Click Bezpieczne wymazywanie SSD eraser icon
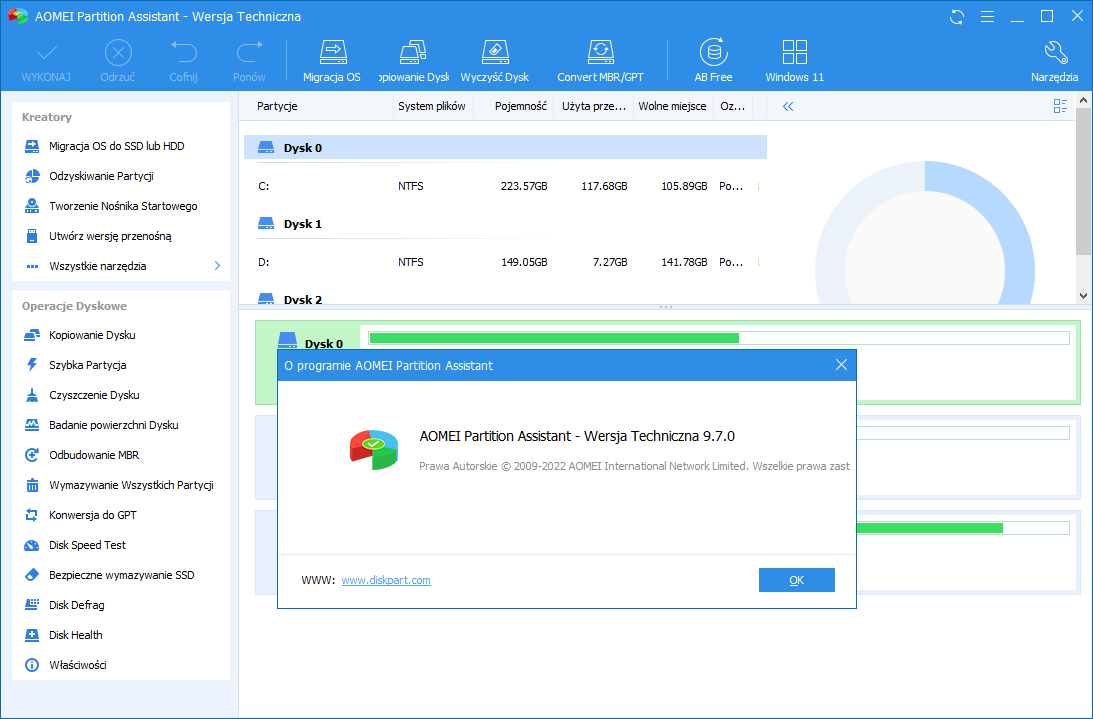 pos(32,575)
